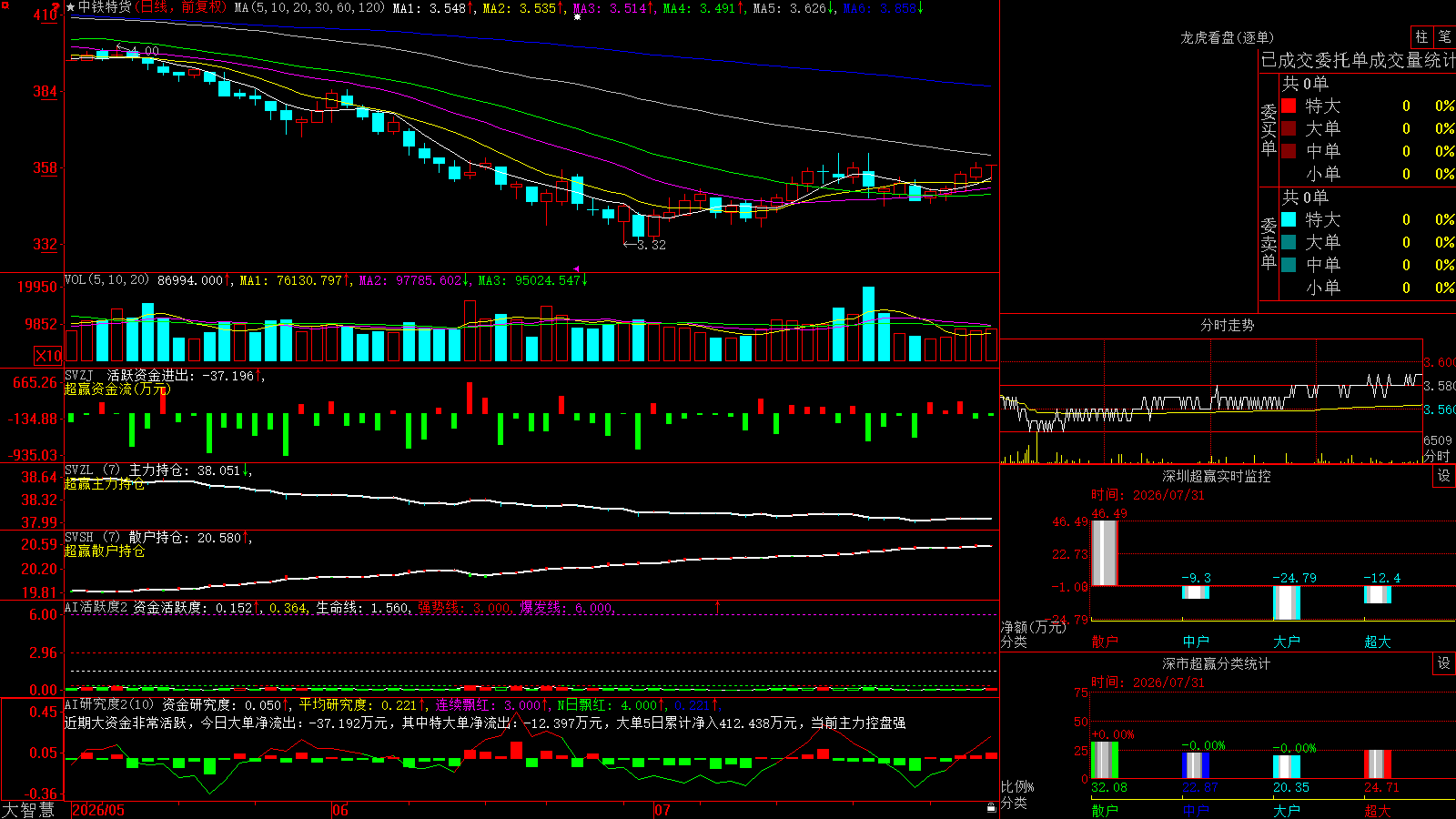The height and width of the screenshot is (819, 1456).
Task: Click the dark red 大单 buy-order swatch
Action: [x=1289, y=128]
